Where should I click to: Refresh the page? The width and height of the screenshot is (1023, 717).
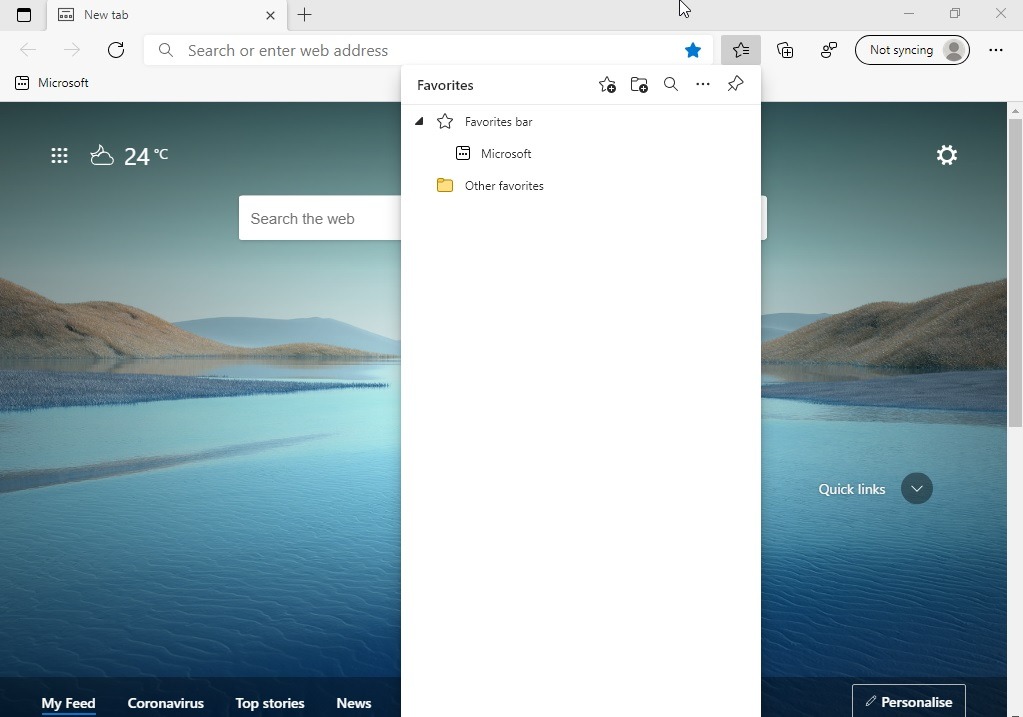coord(116,50)
